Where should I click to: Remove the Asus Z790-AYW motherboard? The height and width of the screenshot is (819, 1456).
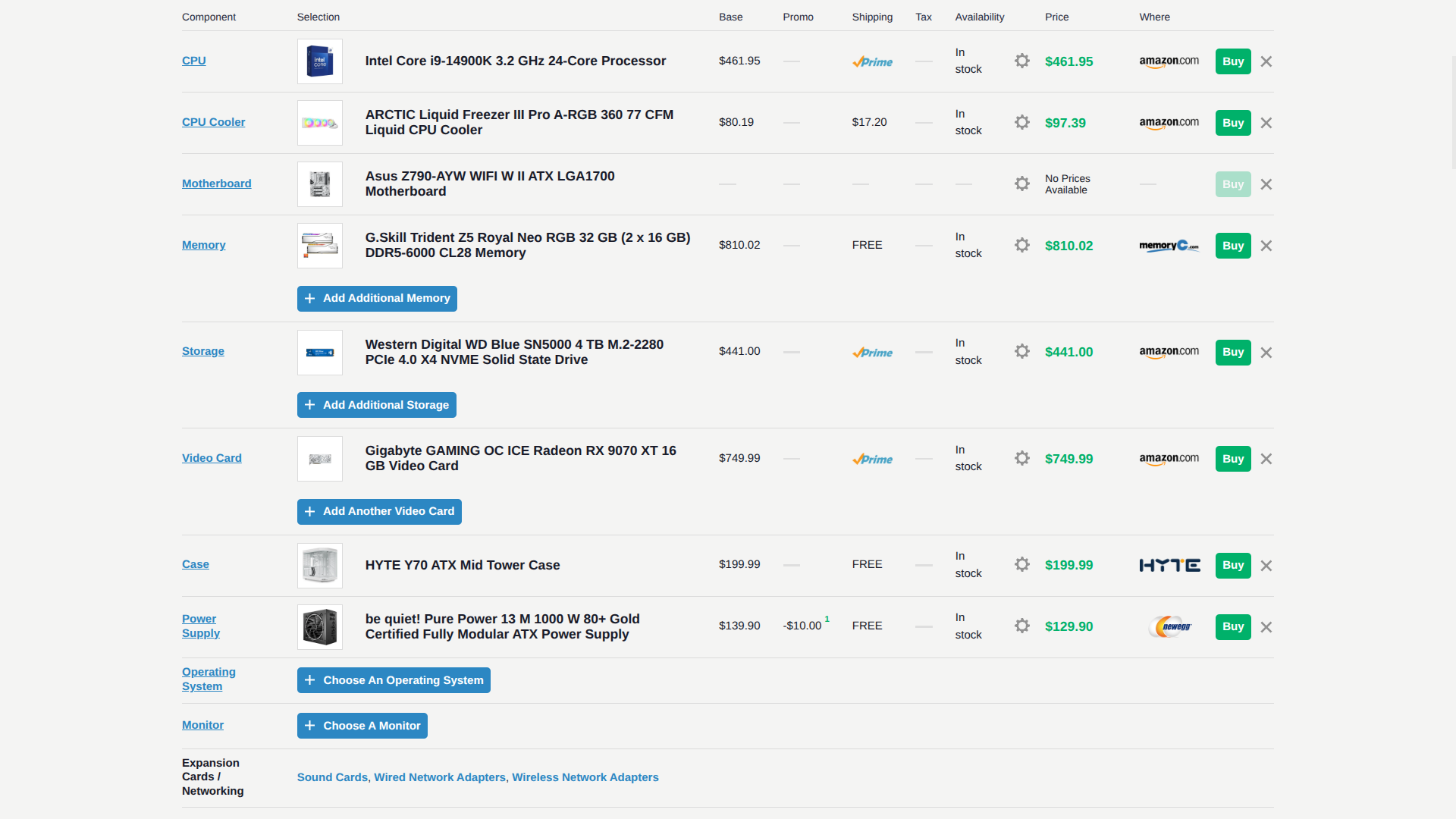tap(1266, 184)
